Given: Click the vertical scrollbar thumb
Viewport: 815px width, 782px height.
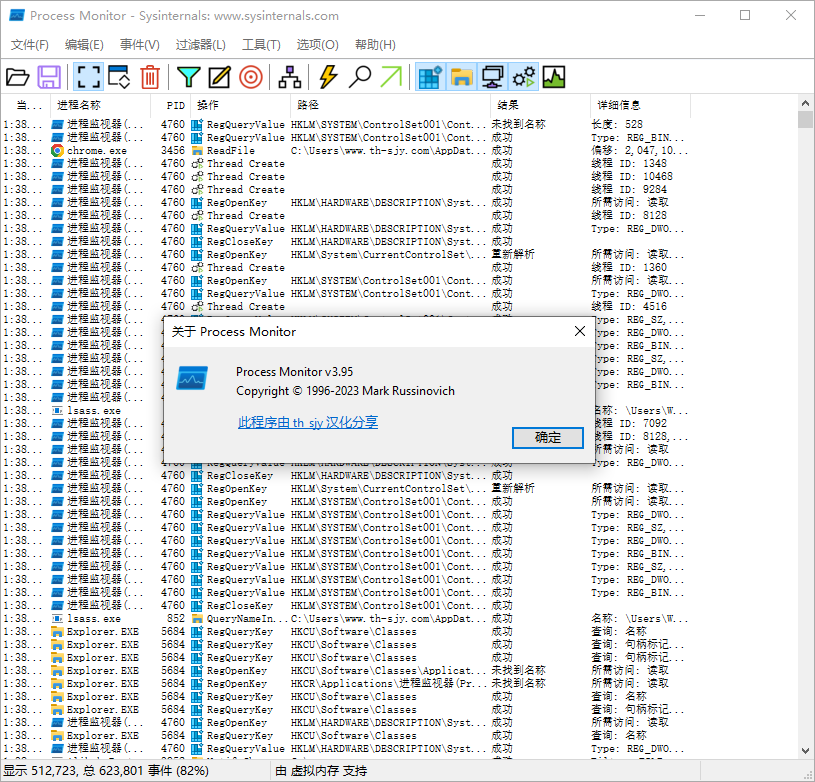Looking at the screenshot, I should pos(806,120).
